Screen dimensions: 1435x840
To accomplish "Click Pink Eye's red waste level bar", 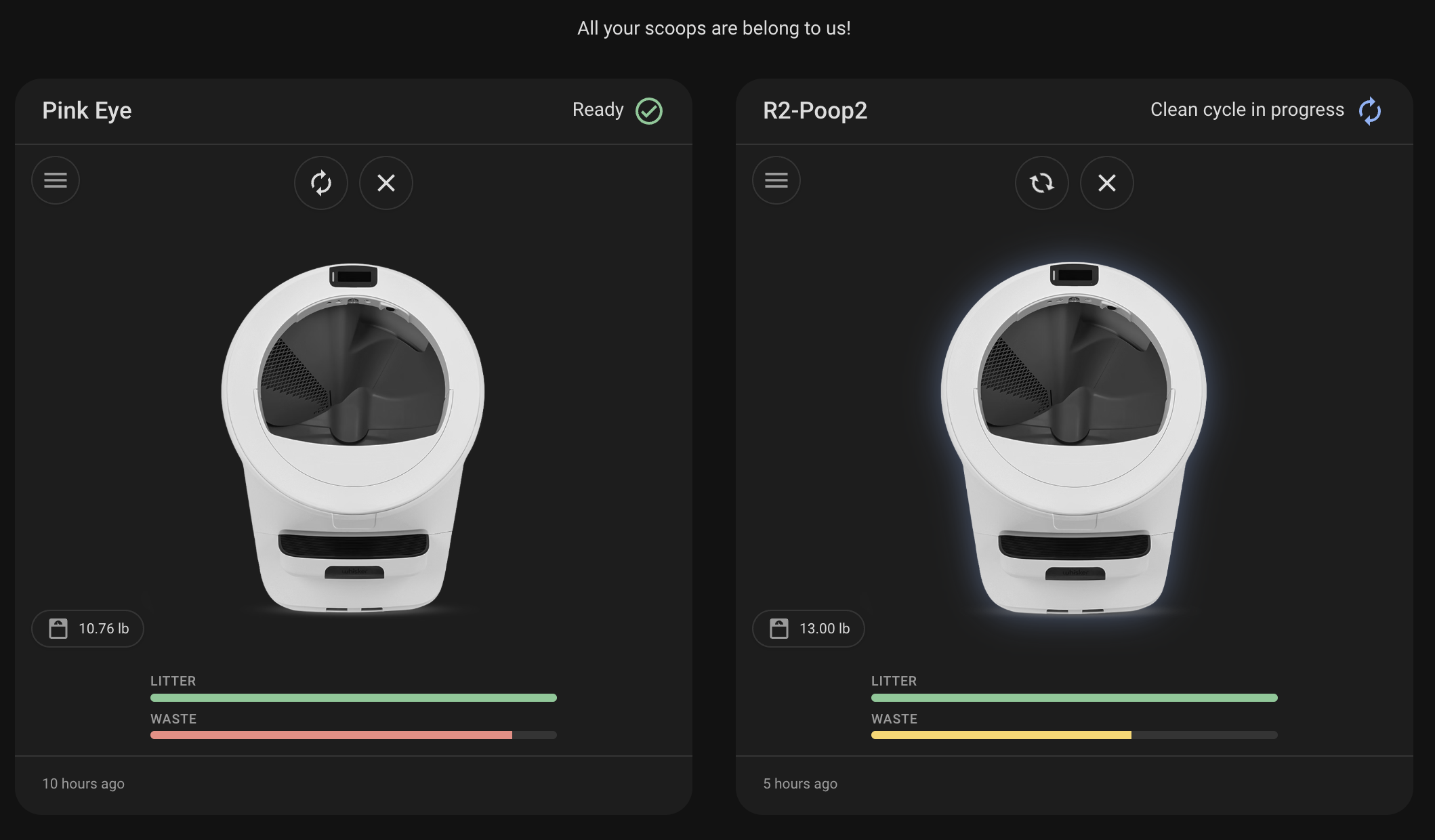I will pyautogui.click(x=331, y=735).
